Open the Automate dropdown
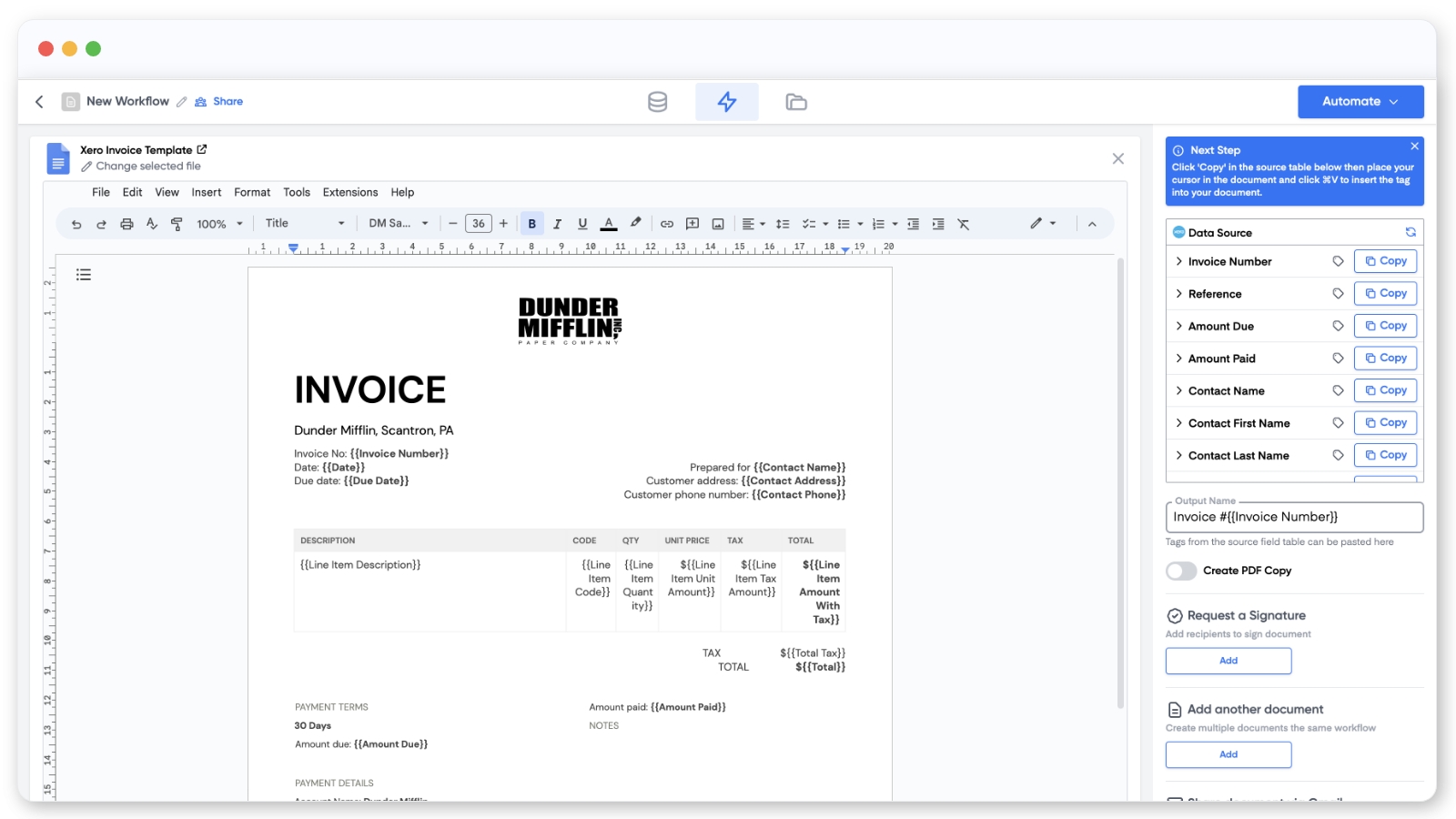 (1360, 102)
